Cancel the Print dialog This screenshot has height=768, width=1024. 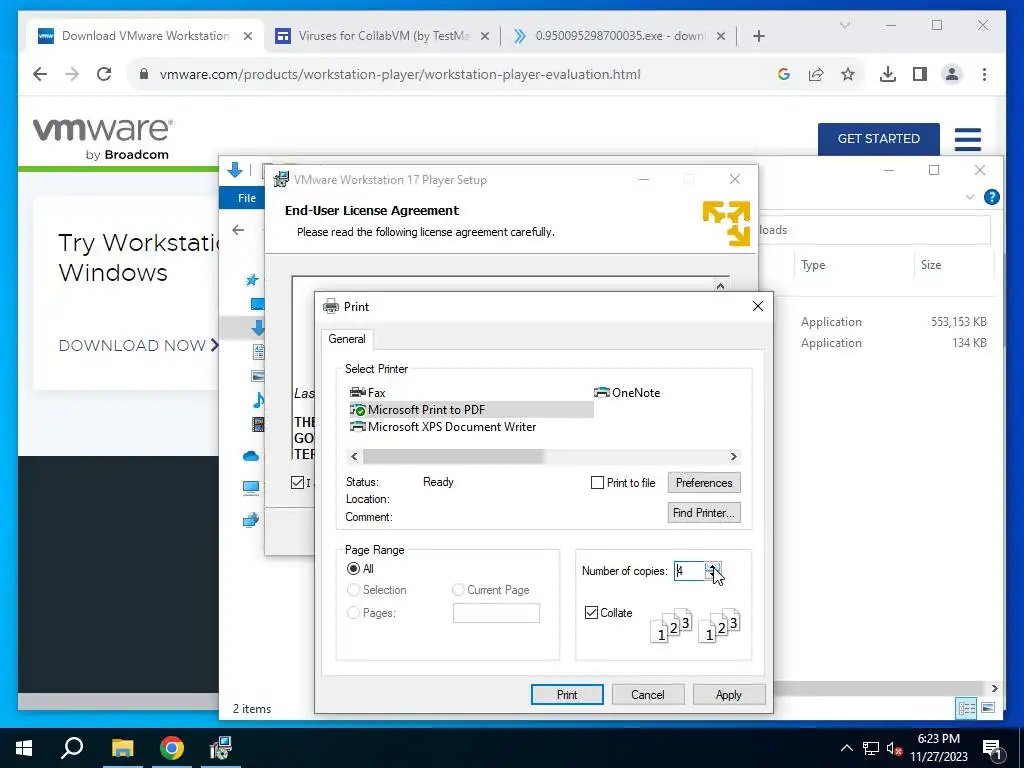648,695
